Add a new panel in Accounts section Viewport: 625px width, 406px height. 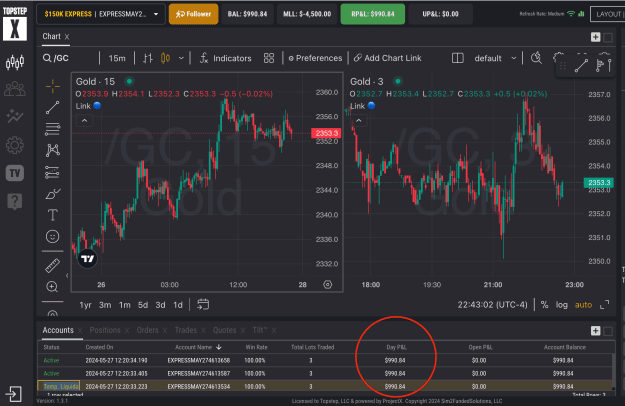pos(596,331)
